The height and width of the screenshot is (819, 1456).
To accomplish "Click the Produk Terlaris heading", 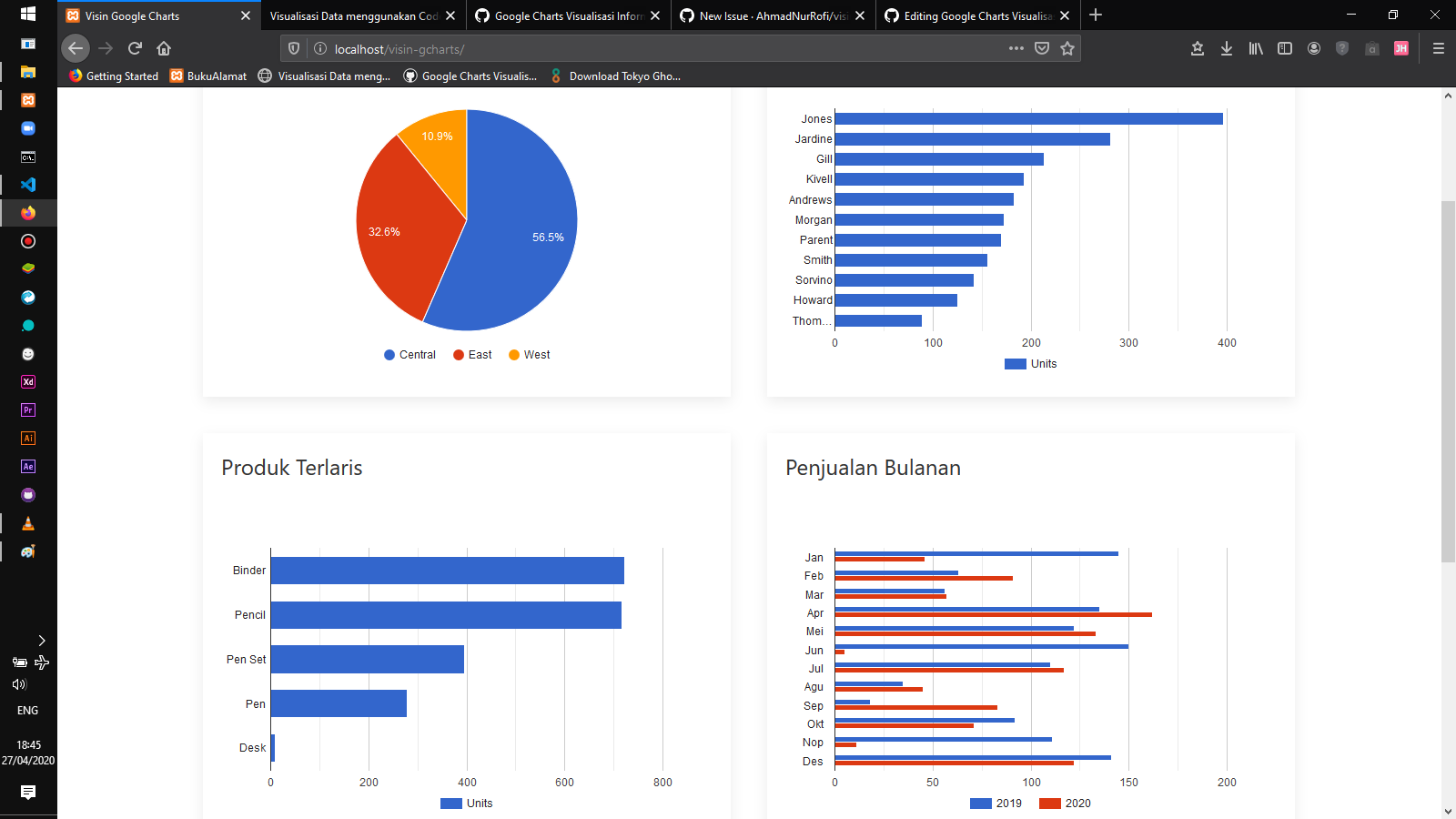I will click(x=292, y=468).
